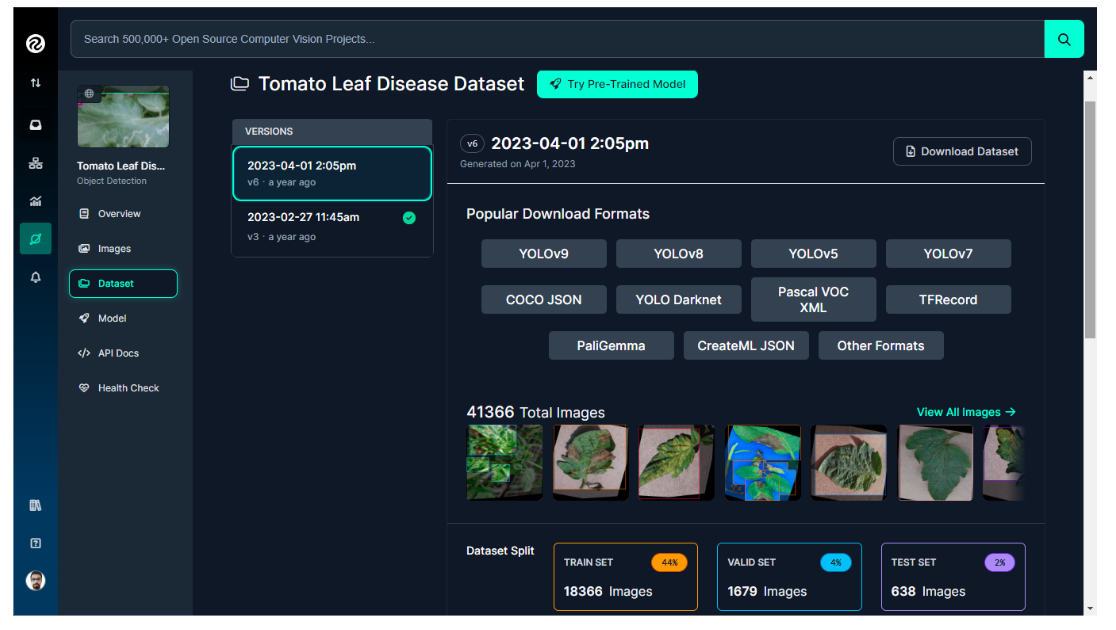The image size is (1116, 630).
Task: Click the search magnifier button
Action: click(x=1063, y=39)
